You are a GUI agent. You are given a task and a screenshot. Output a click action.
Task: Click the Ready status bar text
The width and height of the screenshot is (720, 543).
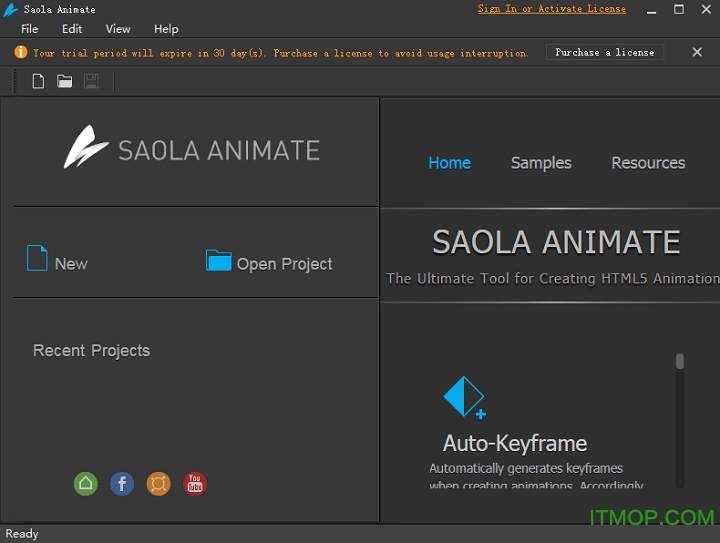tap(22, 534)
